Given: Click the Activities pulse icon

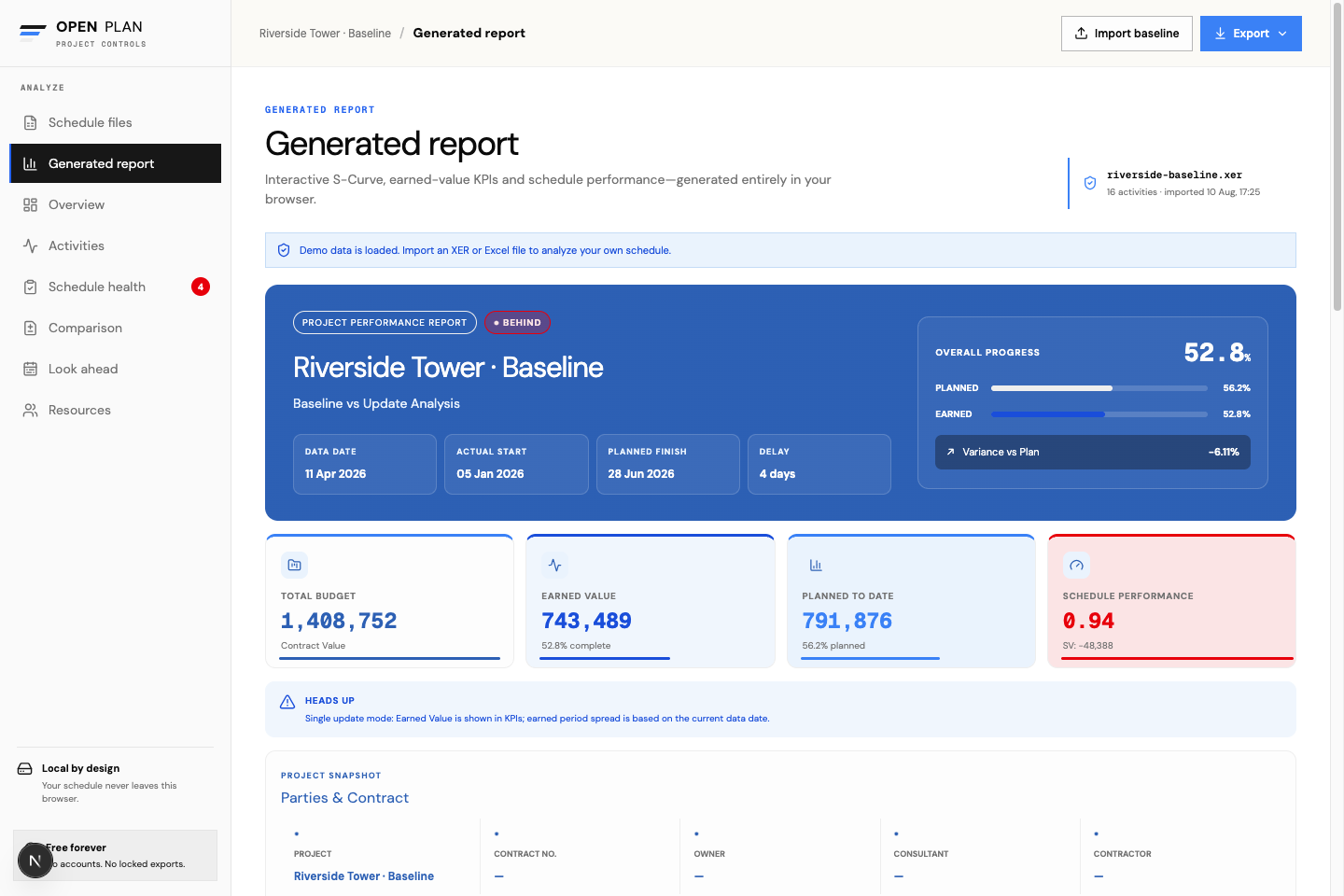Looking at the screenshot, I should [x=31, y=245].
